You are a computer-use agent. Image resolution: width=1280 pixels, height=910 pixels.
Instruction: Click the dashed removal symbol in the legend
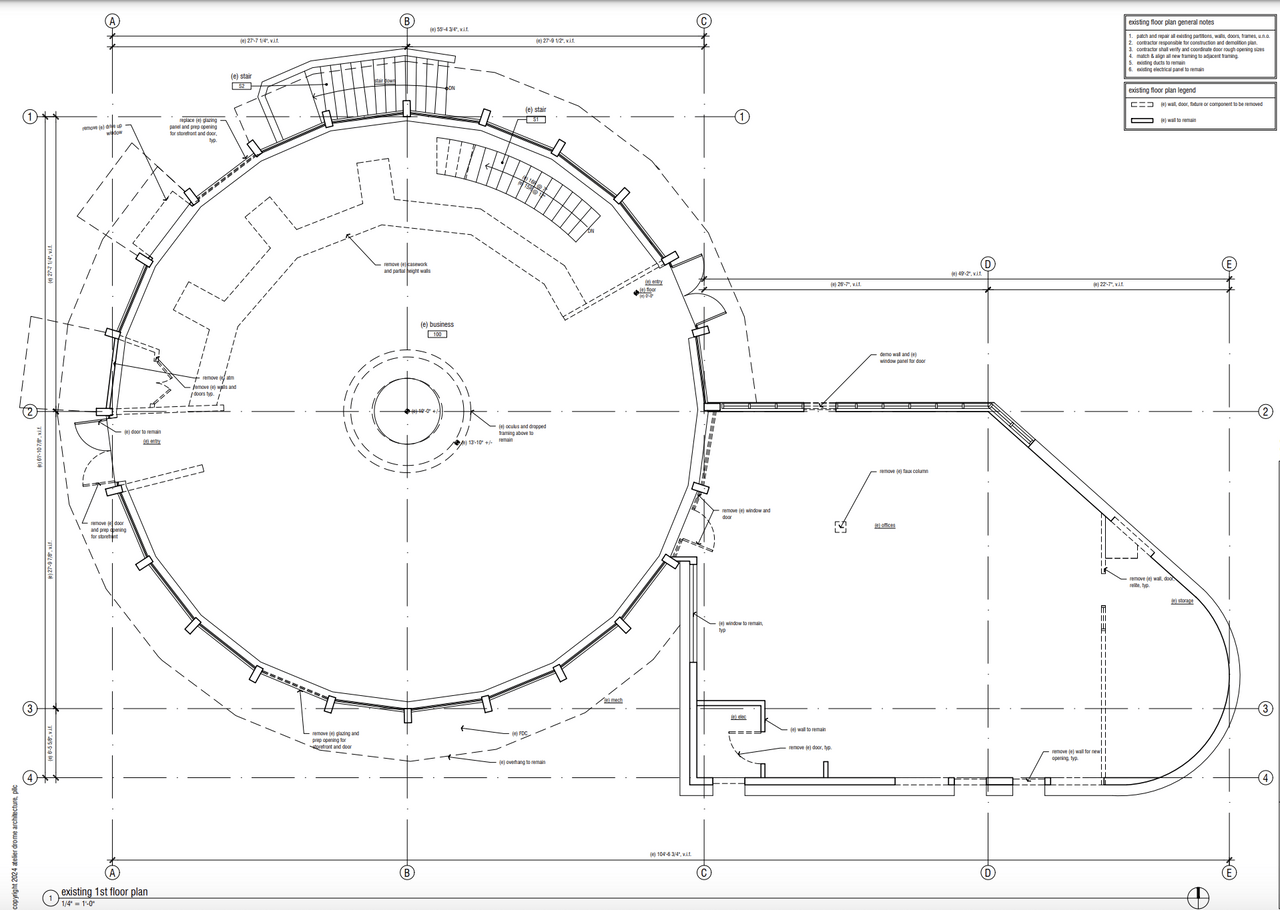[x=1141, y=104]
